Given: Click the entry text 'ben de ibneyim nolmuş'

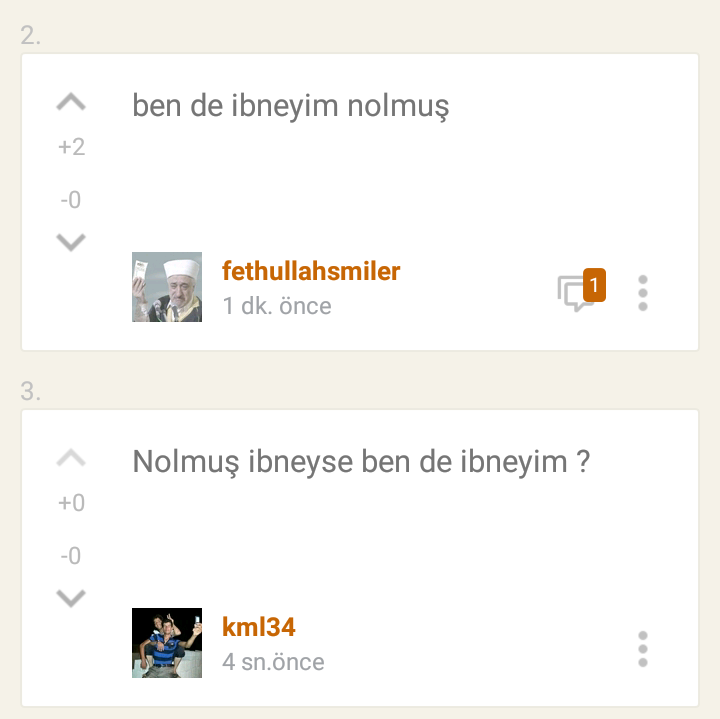Looking at the screenshot, I should 291,107.
